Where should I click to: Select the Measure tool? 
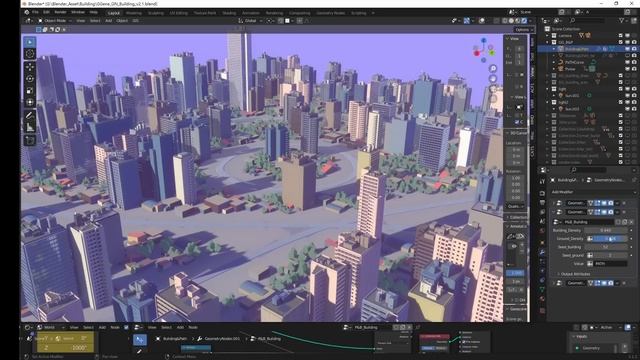coord(30,128)
